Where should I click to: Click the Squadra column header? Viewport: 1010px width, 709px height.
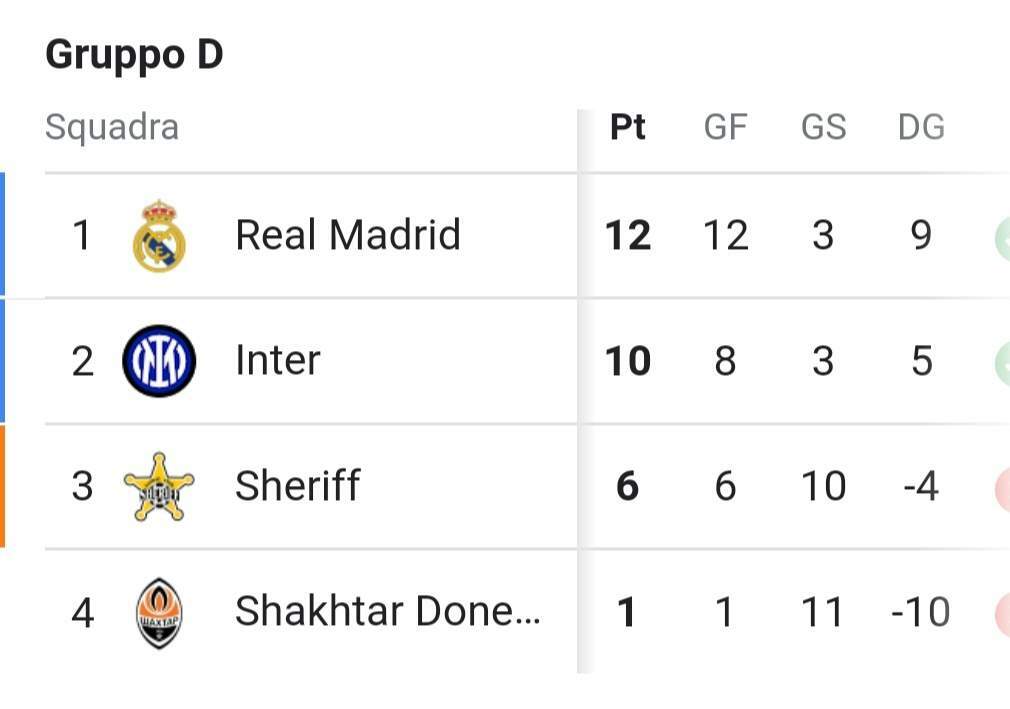click(112, 128)
